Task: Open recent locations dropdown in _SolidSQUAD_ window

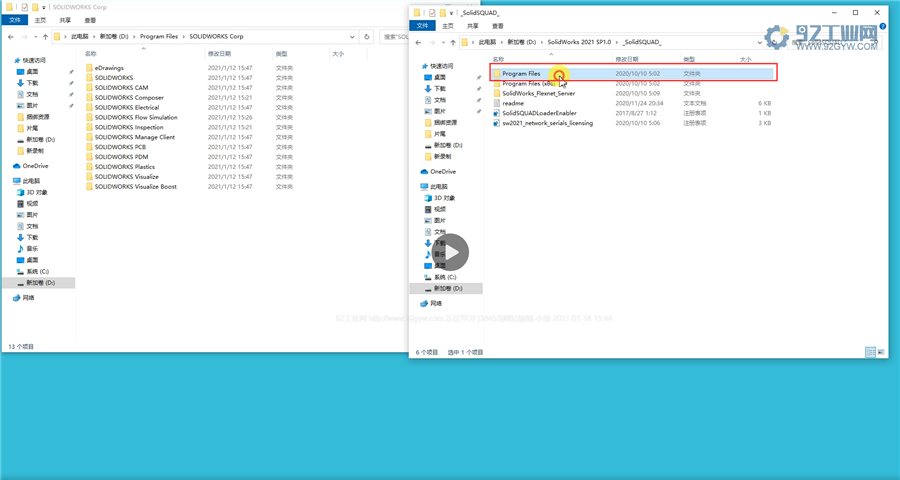Action: coord(443,42)
